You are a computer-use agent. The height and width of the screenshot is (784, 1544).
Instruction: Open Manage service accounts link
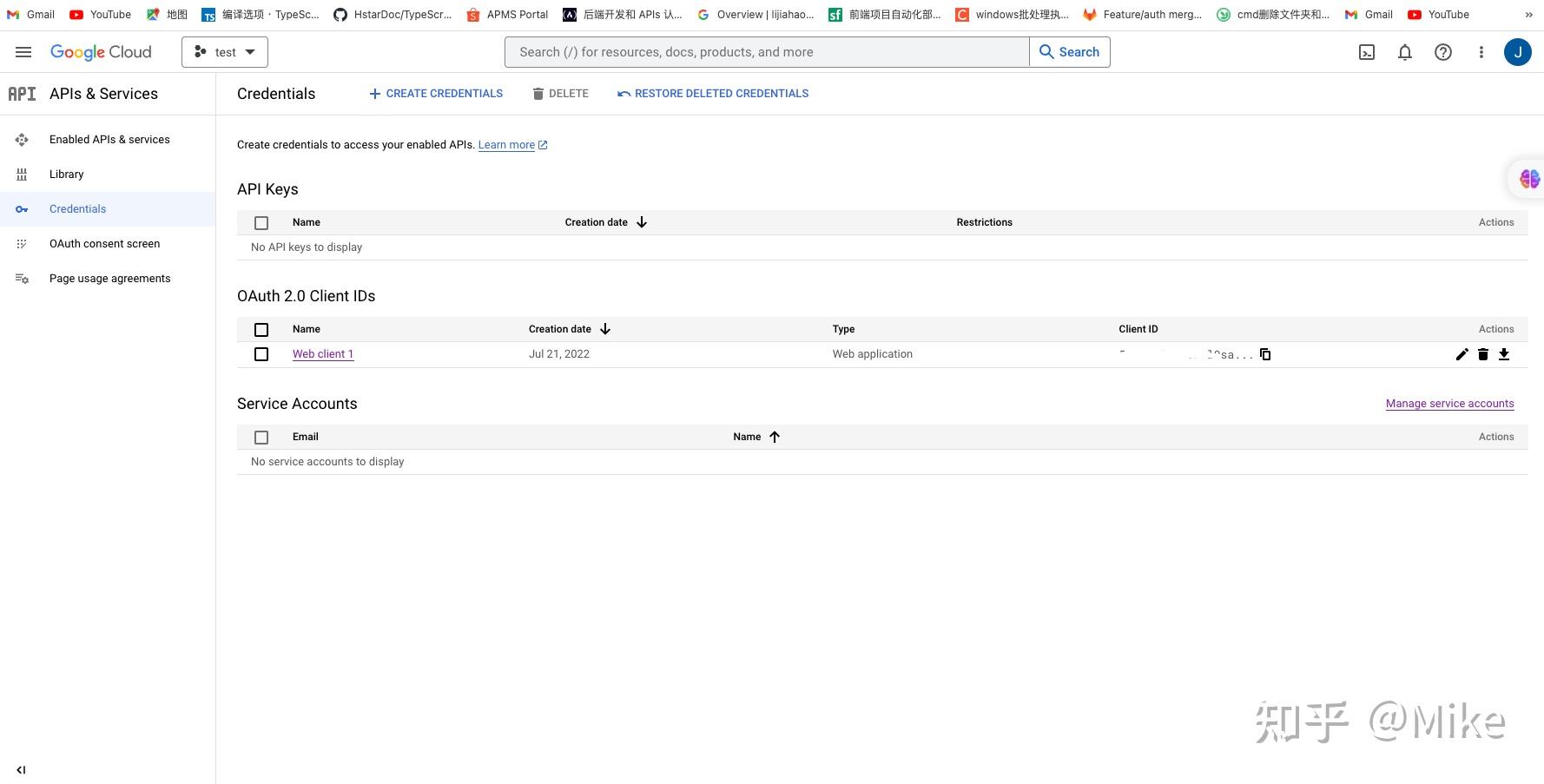point(1449,403)
